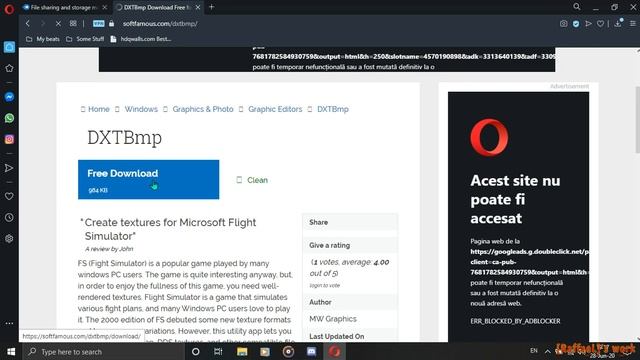
Task: Stop loading the page
Action: pos(58,24)
